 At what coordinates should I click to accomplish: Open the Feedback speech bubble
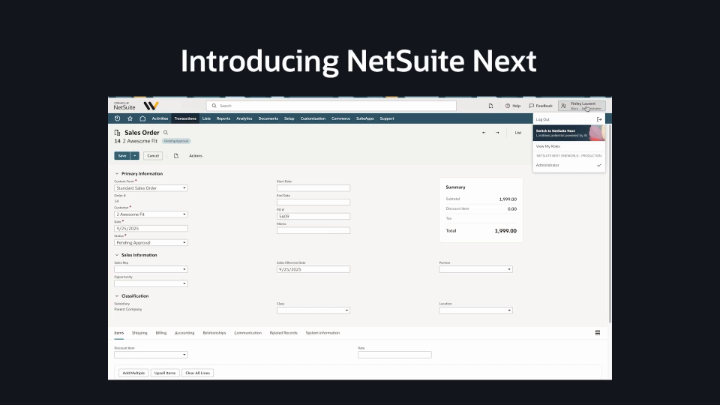[540, 106]
